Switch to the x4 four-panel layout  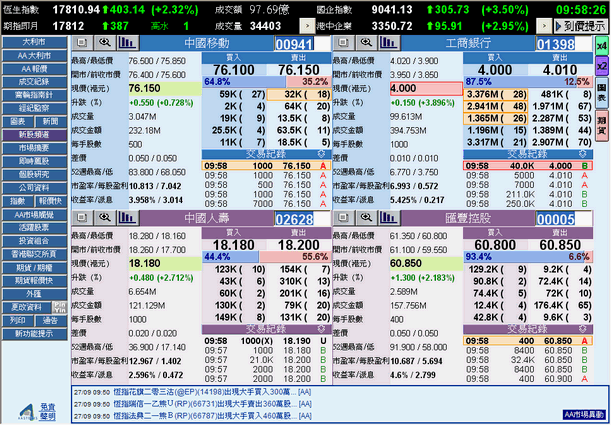[602, 46]
